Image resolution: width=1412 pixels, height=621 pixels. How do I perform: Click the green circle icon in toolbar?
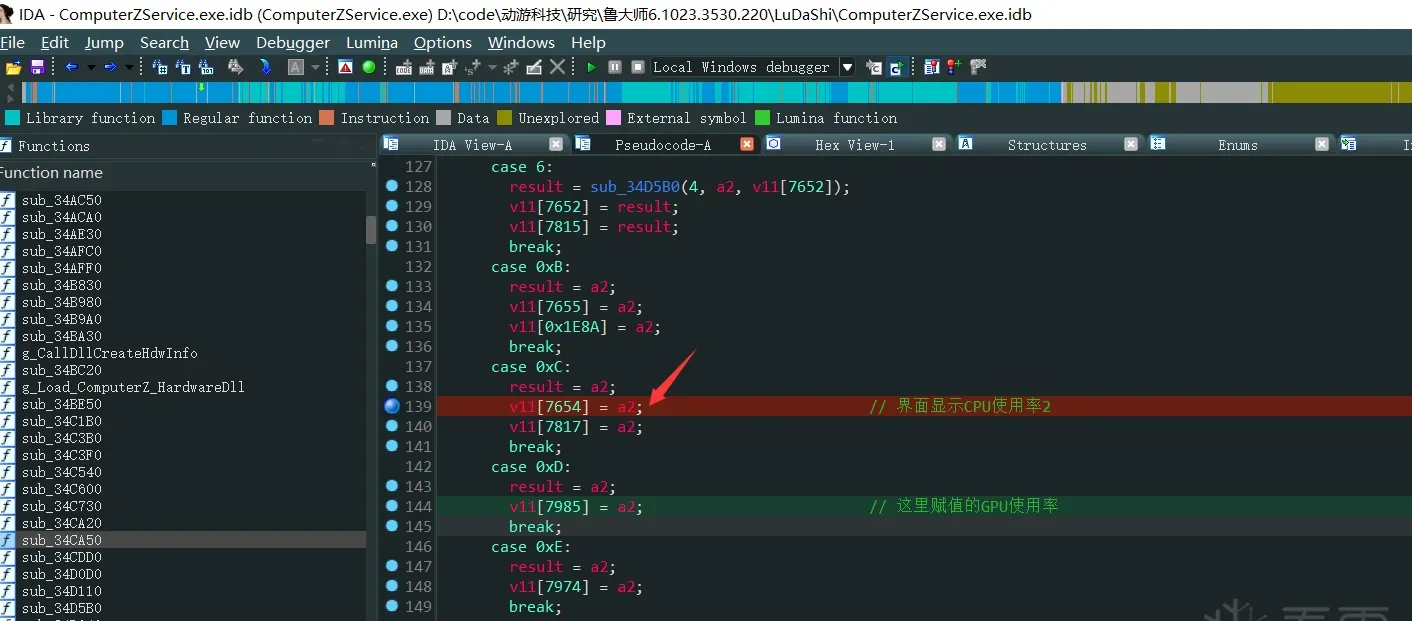[x=369, y=67]
